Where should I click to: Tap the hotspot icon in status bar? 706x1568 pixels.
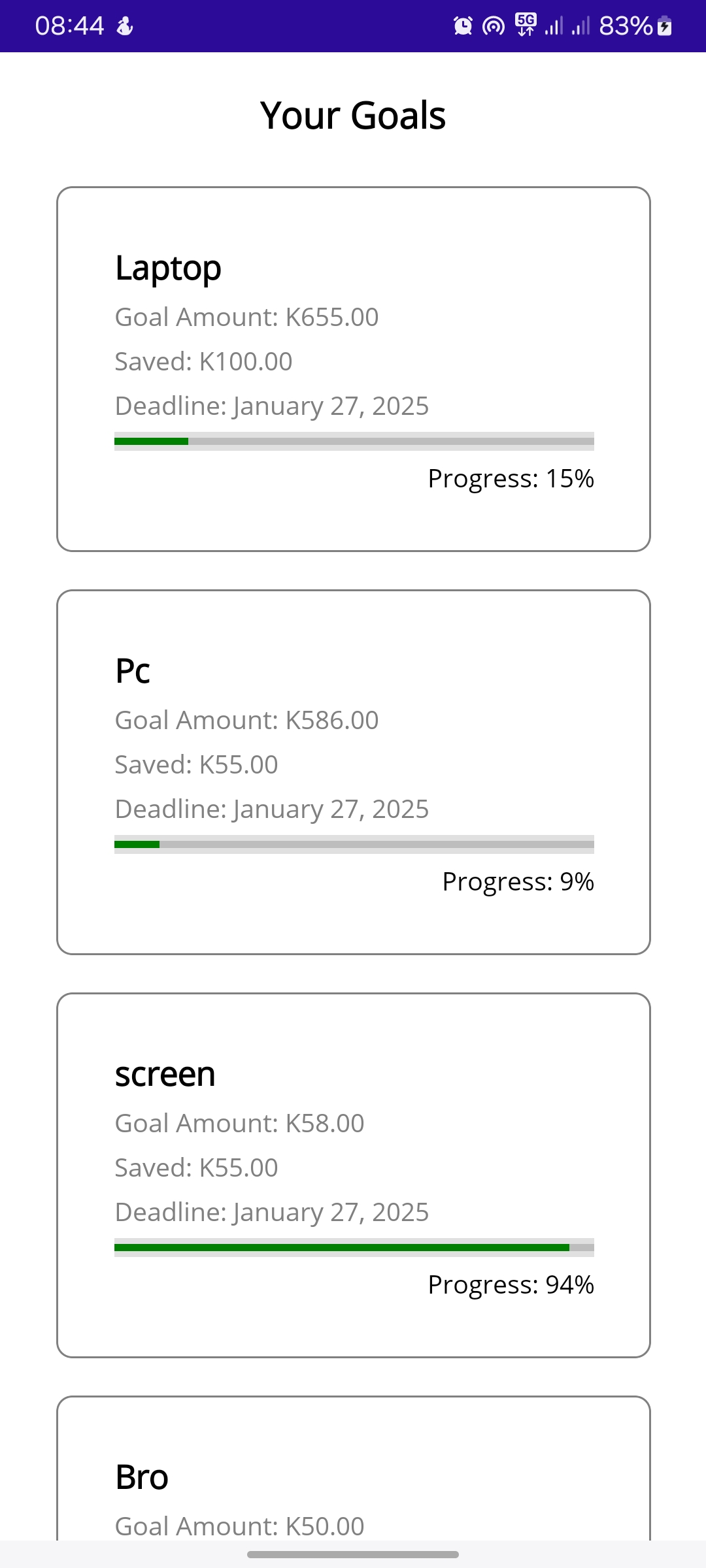click(494, 26)
